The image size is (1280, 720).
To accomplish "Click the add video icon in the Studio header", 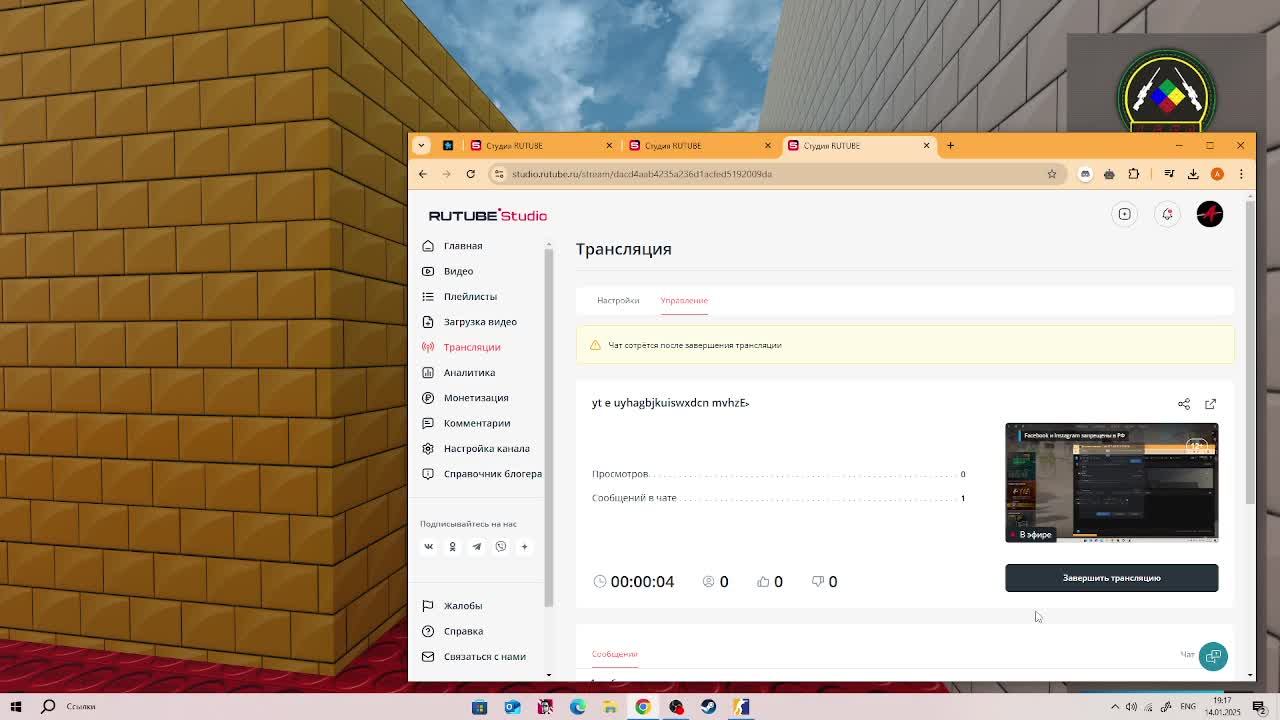I will tap(1124, 214).
